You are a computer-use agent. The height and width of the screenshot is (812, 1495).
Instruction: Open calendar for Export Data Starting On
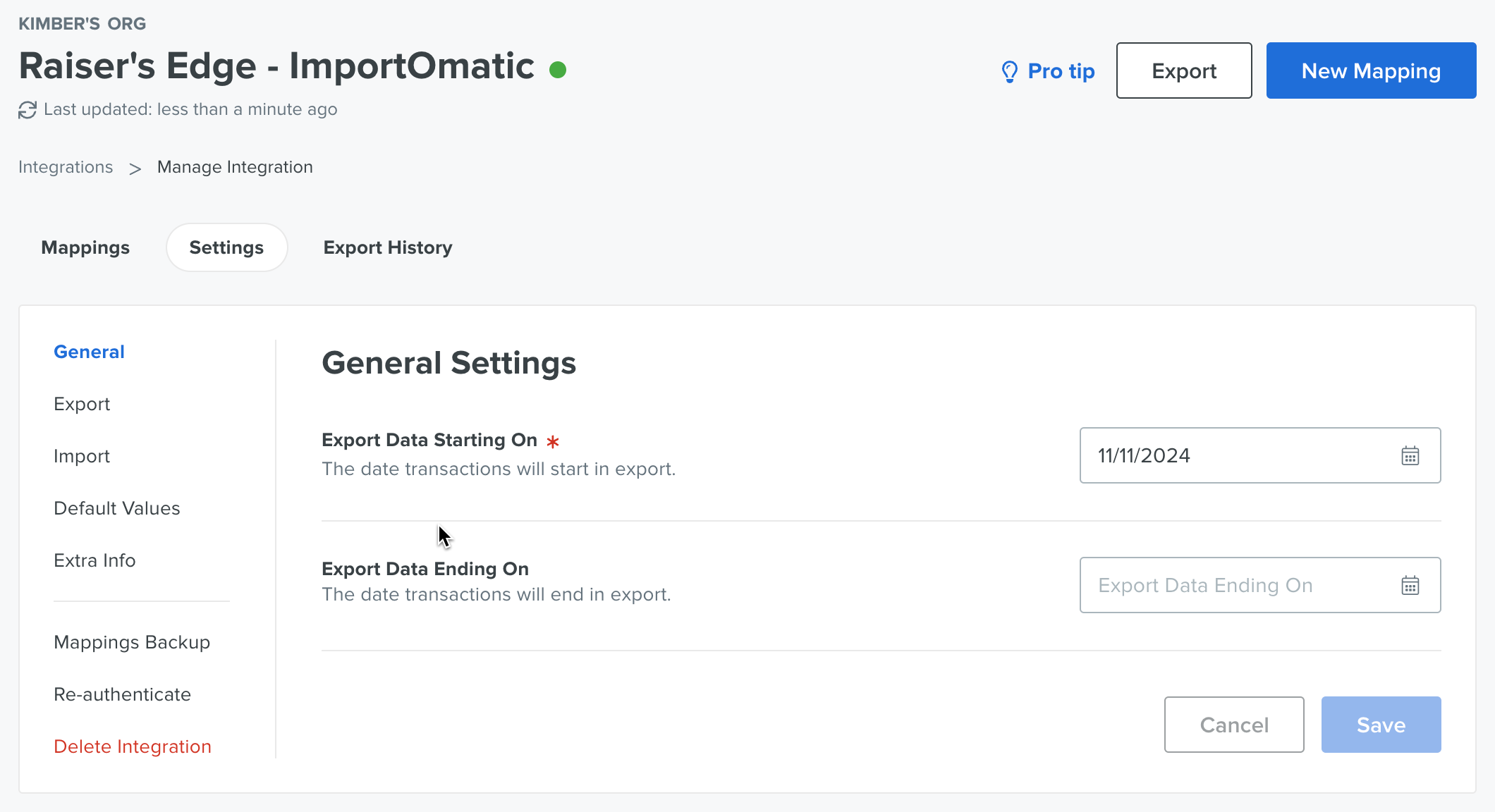(1410, 456)
